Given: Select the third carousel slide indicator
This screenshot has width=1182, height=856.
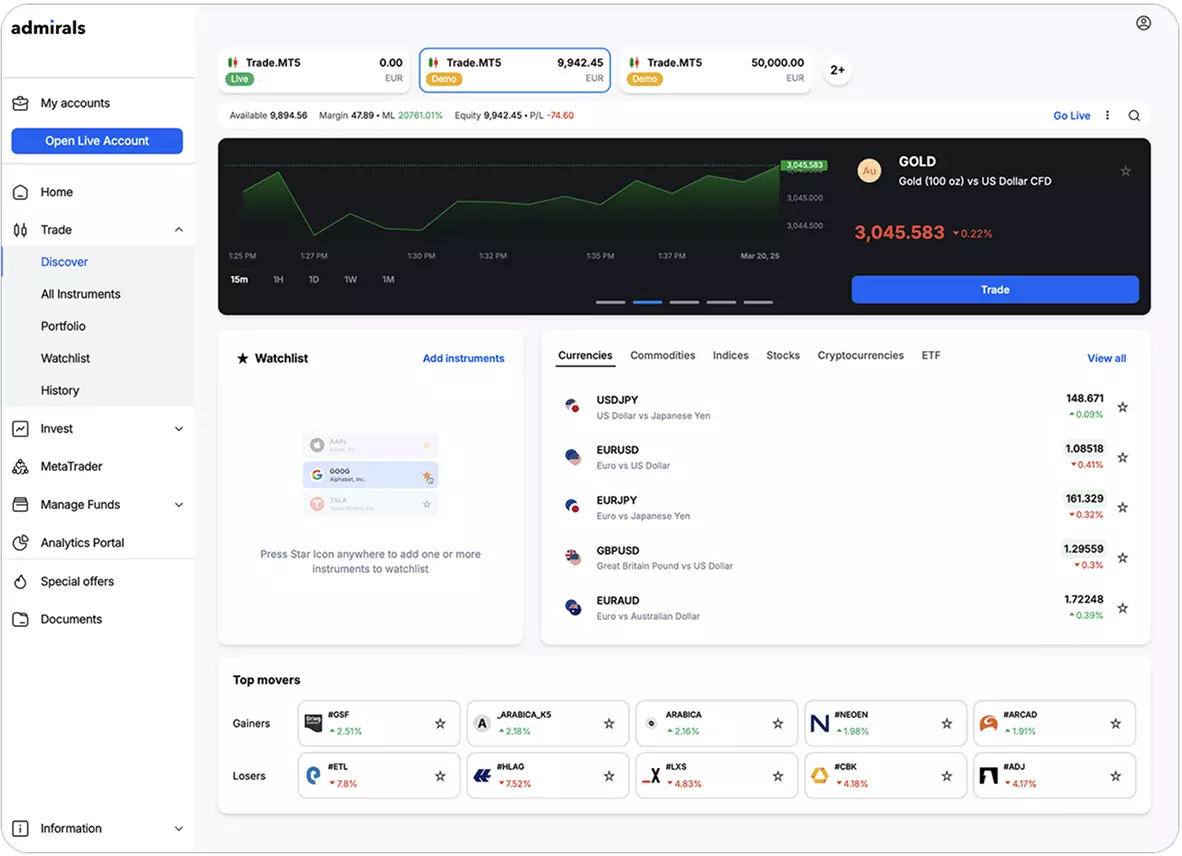Looking at the screenshot, I should tap(684, 302).
